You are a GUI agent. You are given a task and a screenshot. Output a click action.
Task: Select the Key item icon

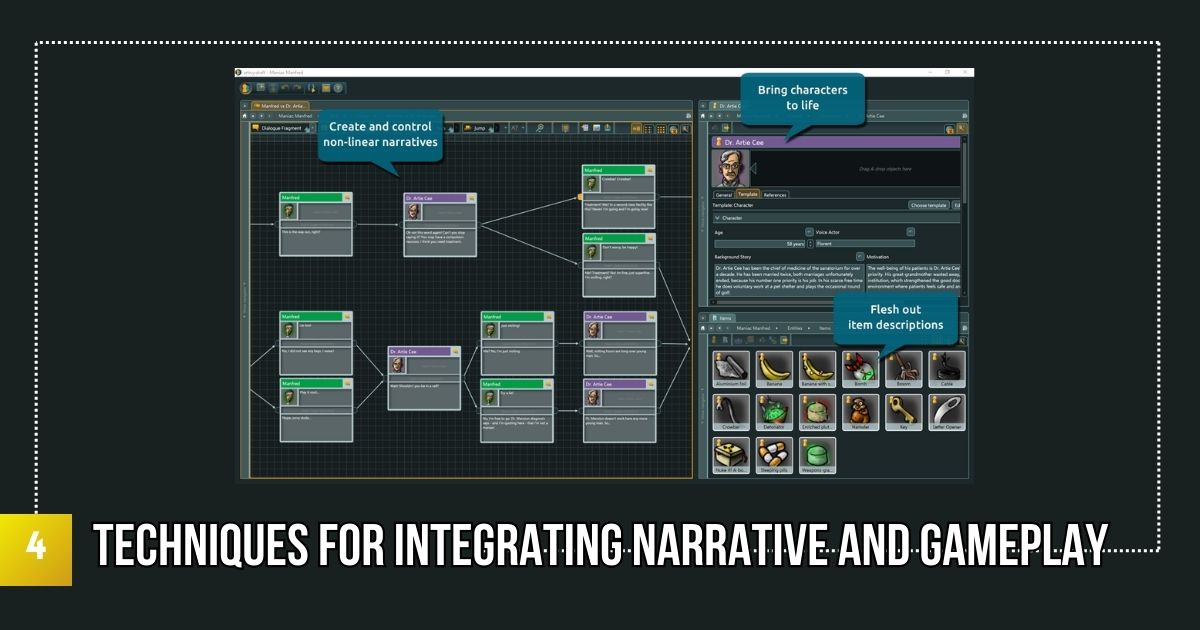[904, 412]
